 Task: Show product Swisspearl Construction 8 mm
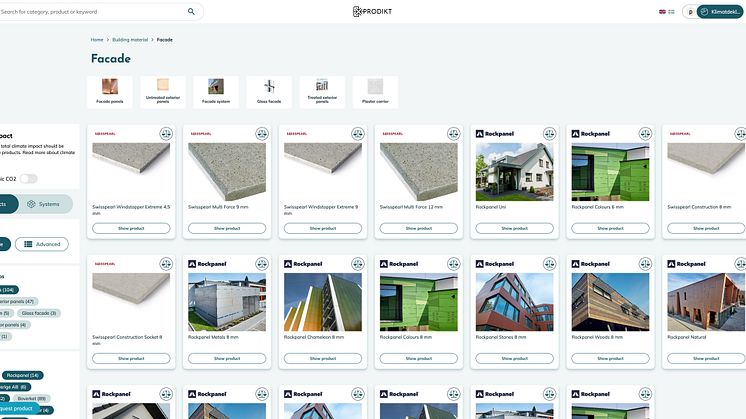click(x=706, y=228)
